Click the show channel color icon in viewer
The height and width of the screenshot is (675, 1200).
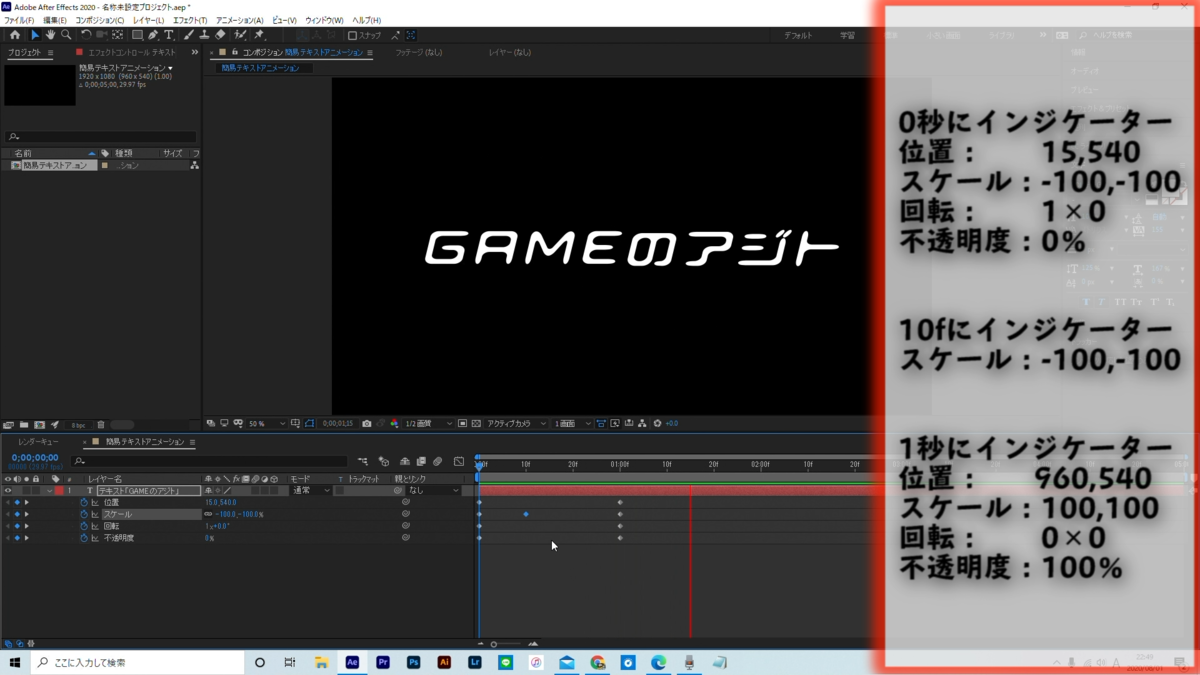coord(393,424)
